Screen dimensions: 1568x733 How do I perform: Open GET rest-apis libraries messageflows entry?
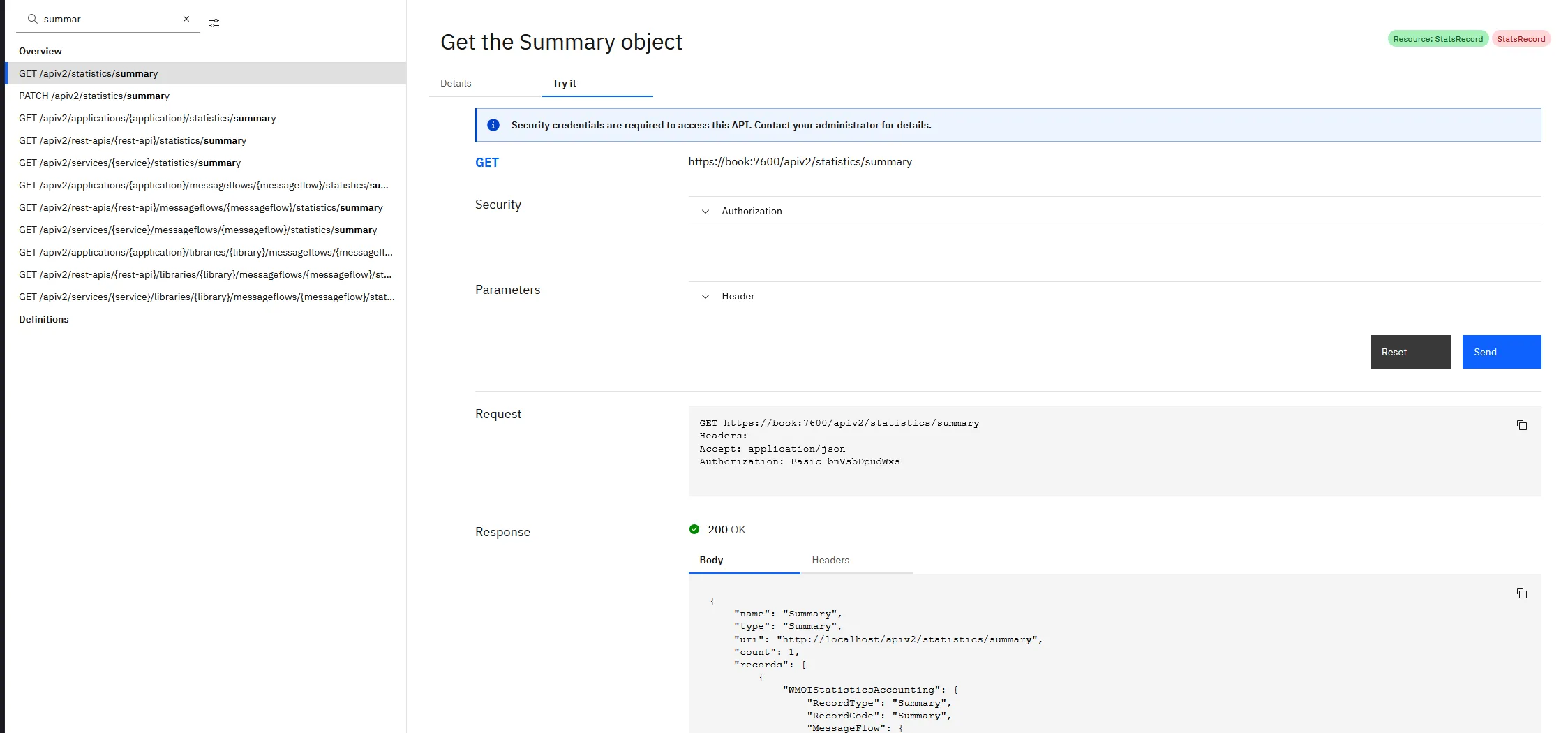pos(206,274)
